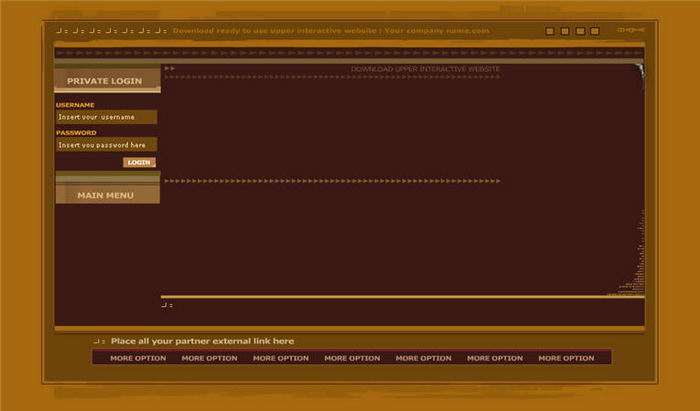Click the first square icon in the top-right header
Image resolution: width=700 pixels, height=411 pixels.
pos(550,31)
